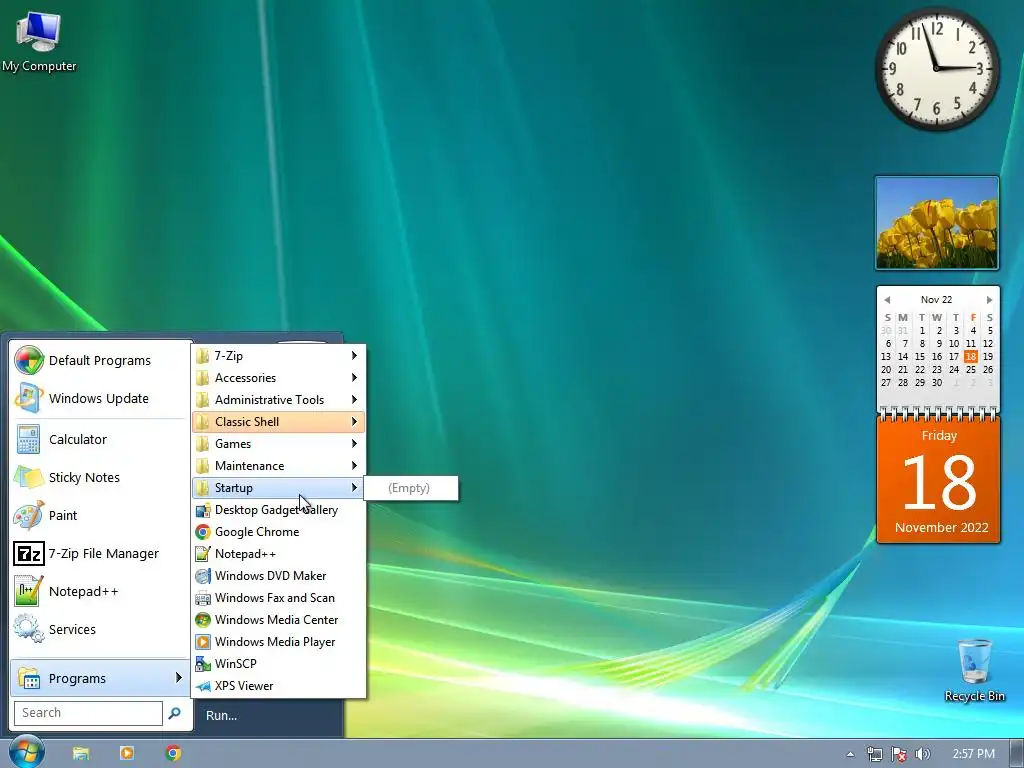
Task: Open Media Player taskbar icon
Action: (127, 753)
